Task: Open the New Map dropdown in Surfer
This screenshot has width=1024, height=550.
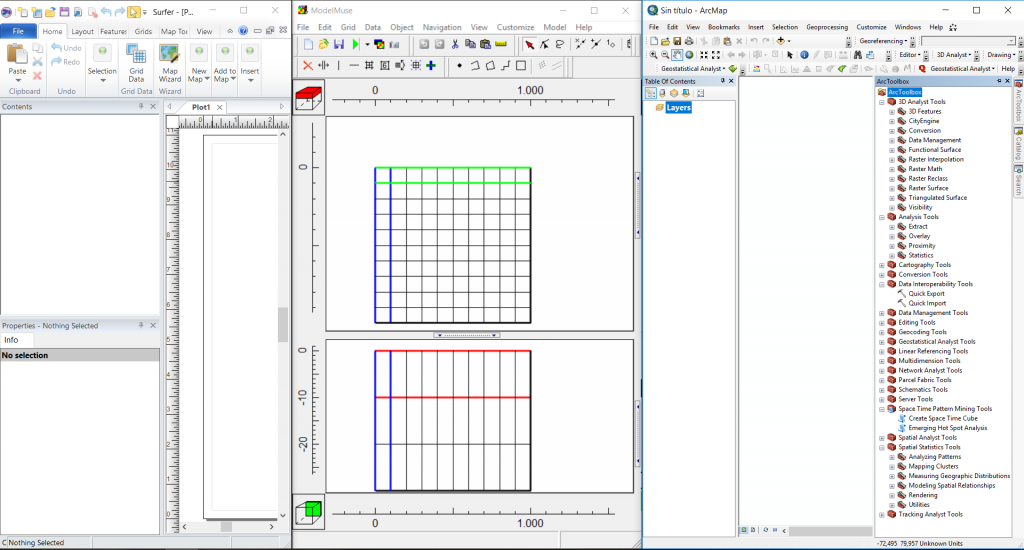Action: (199, 63)
